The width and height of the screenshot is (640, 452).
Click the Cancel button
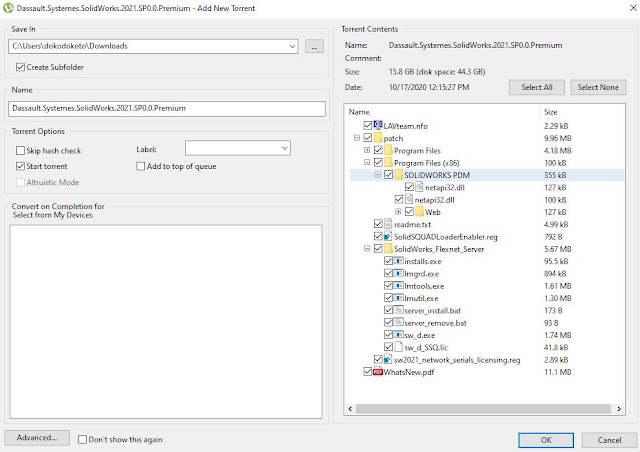point(609,440)
